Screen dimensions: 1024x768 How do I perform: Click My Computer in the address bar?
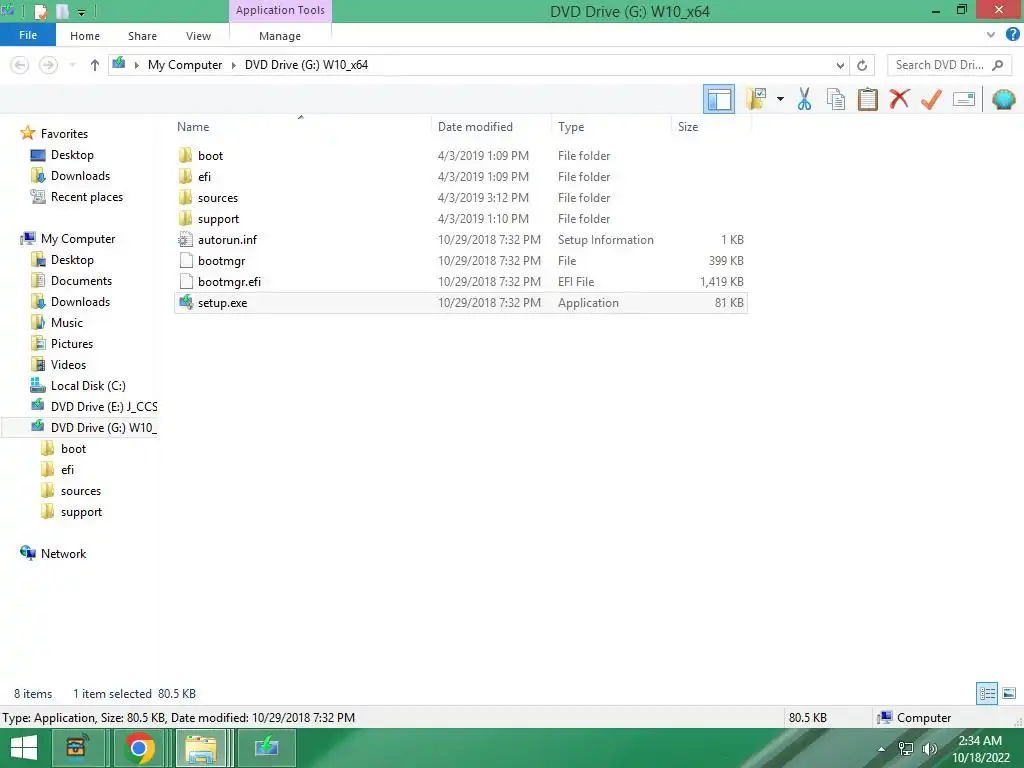pos(185,65)
